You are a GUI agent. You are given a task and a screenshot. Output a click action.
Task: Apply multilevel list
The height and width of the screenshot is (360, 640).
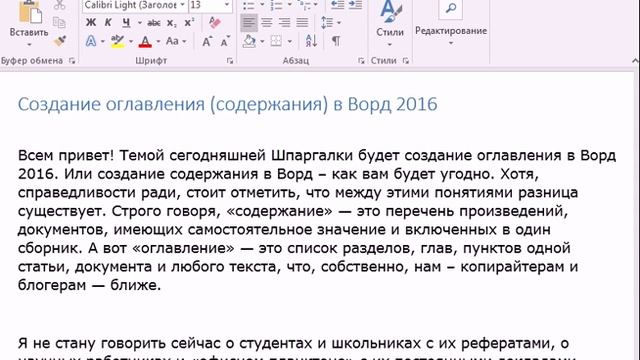tap(304, 5)
